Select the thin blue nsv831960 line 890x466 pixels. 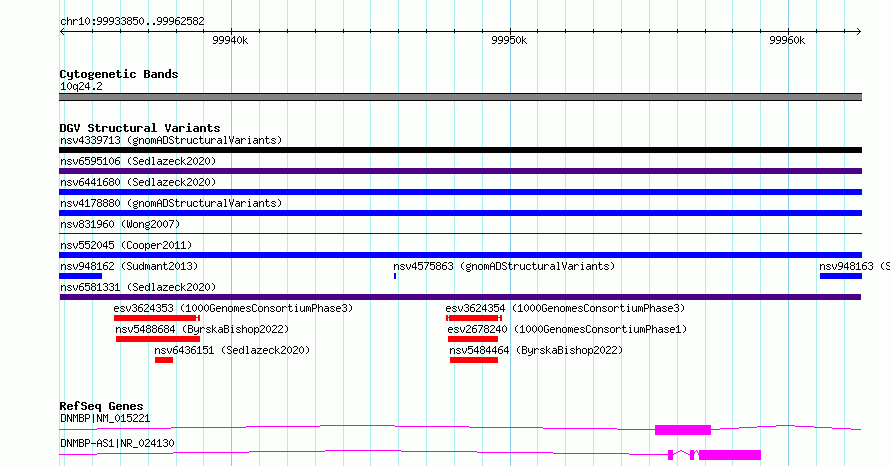coord(460,233)
